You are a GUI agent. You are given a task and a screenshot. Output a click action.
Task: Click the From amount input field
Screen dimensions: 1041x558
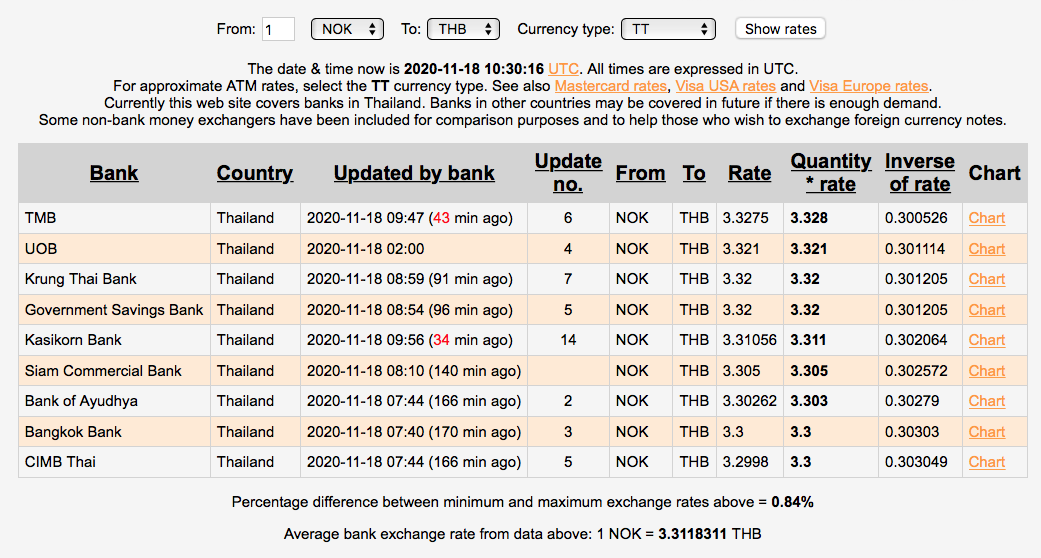point(278,29)
